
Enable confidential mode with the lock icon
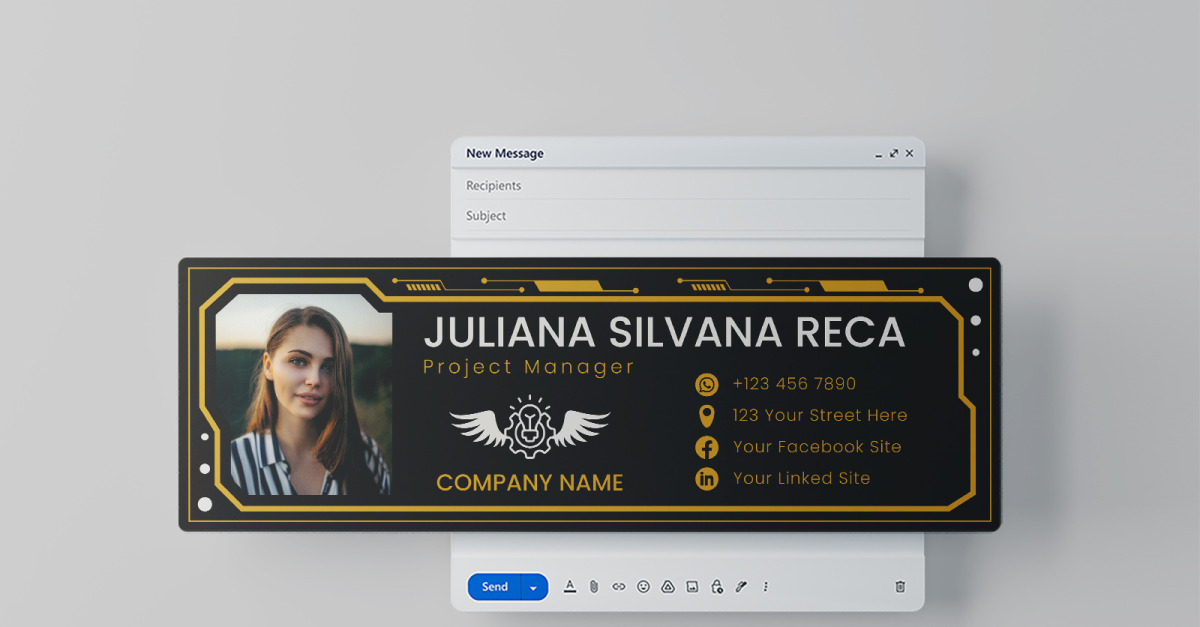click(717, 587)
